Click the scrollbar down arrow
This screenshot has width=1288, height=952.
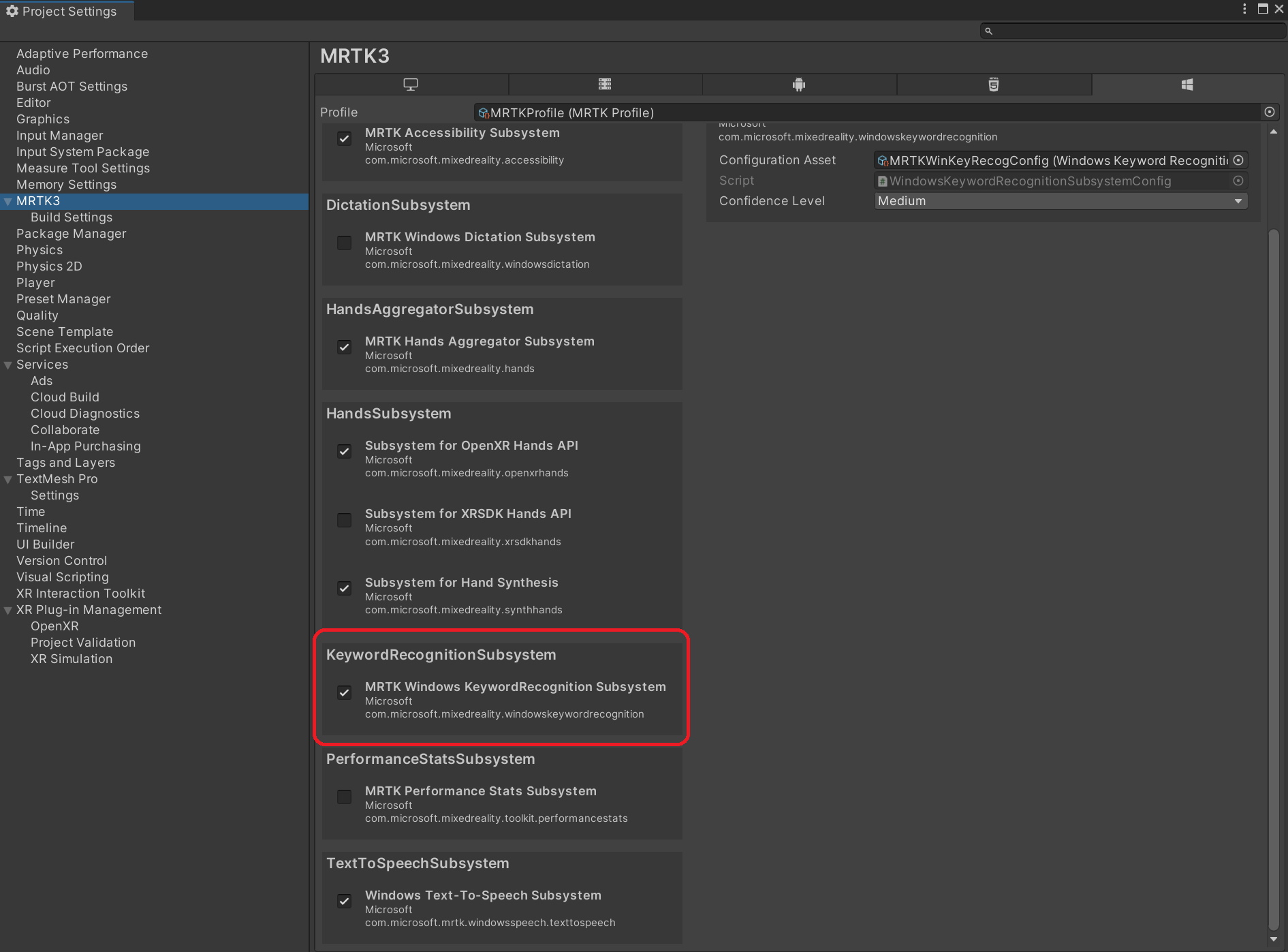[x=1274, y=939]
